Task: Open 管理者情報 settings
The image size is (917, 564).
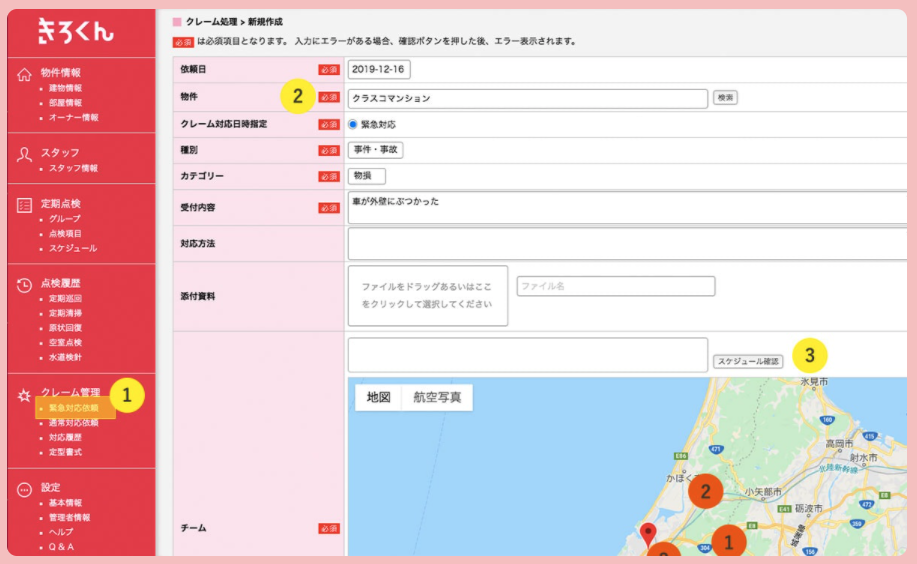Action: (69, 517)
